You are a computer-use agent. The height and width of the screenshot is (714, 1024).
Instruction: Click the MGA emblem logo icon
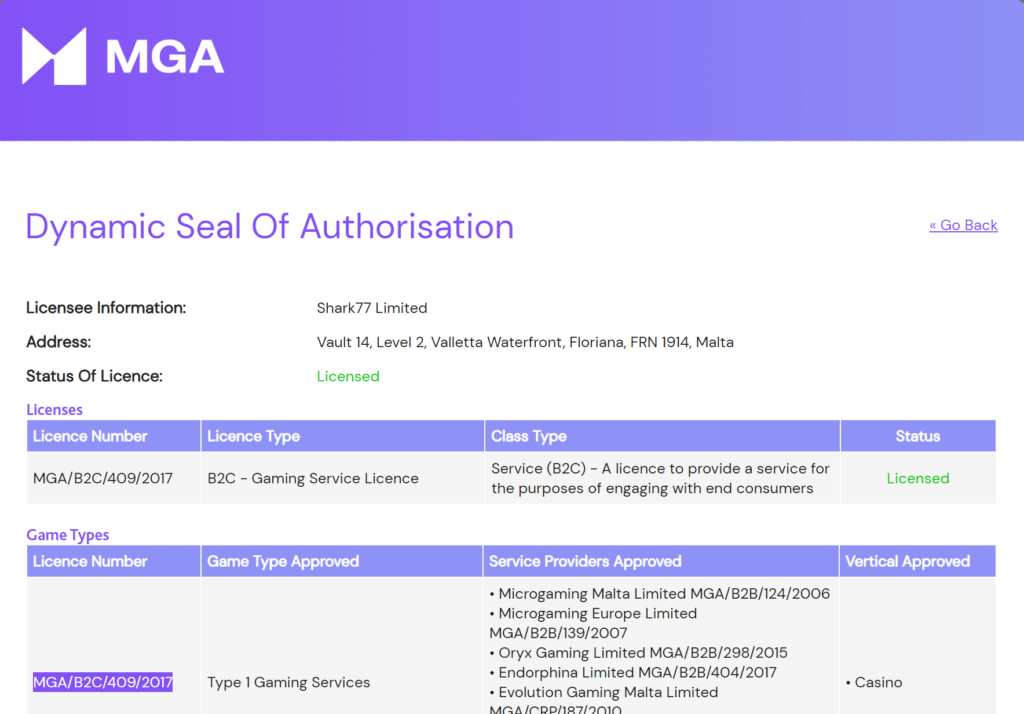click(54, 56)
